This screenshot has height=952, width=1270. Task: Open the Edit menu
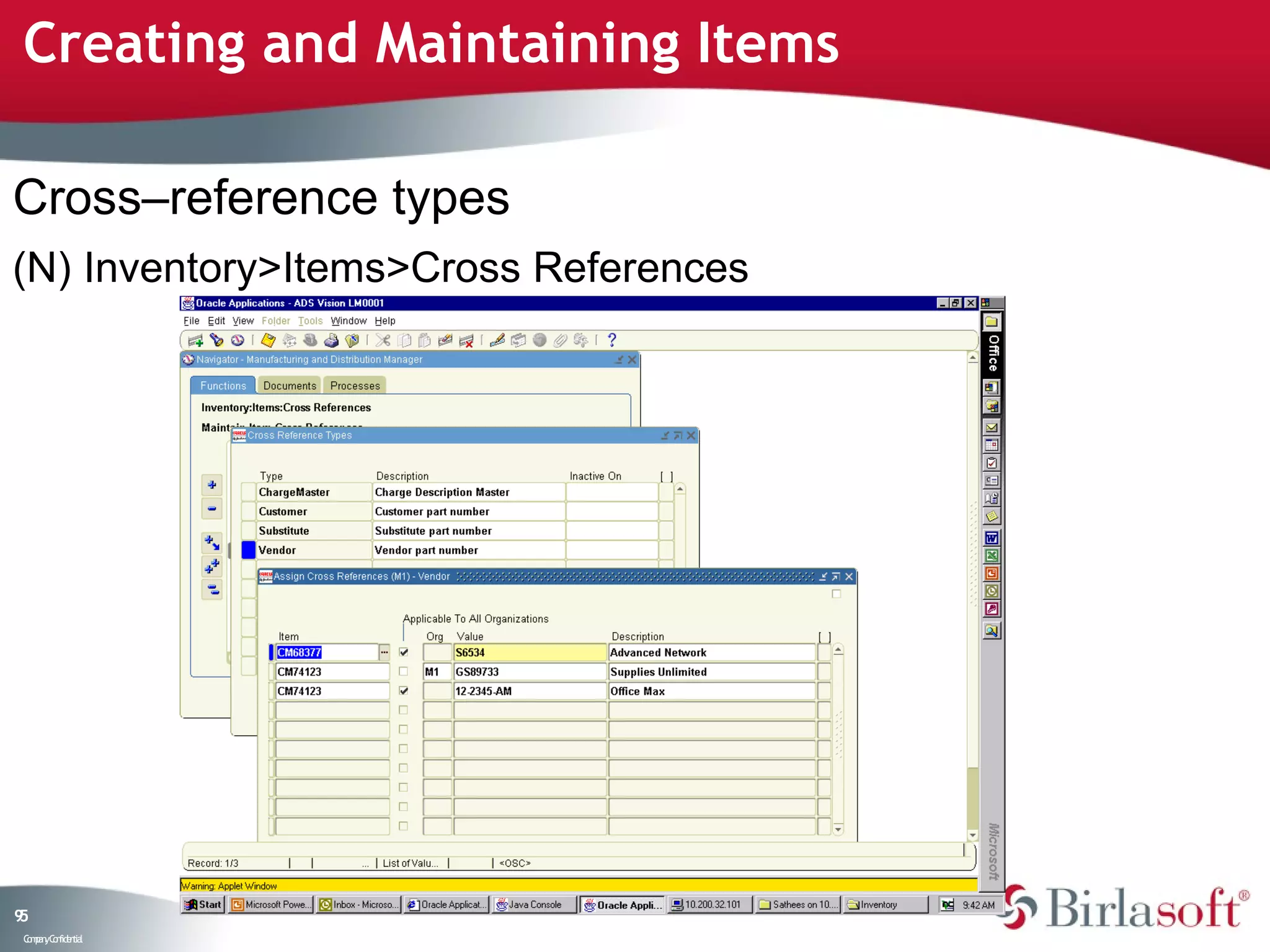pos(216,321)
